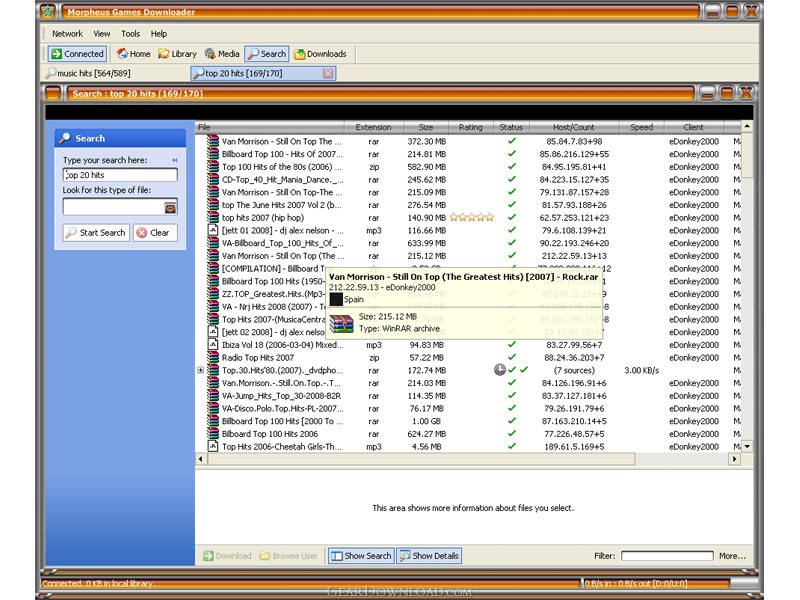Switch to the Search view
The image size is (800, 600).
tap(266, 54)
